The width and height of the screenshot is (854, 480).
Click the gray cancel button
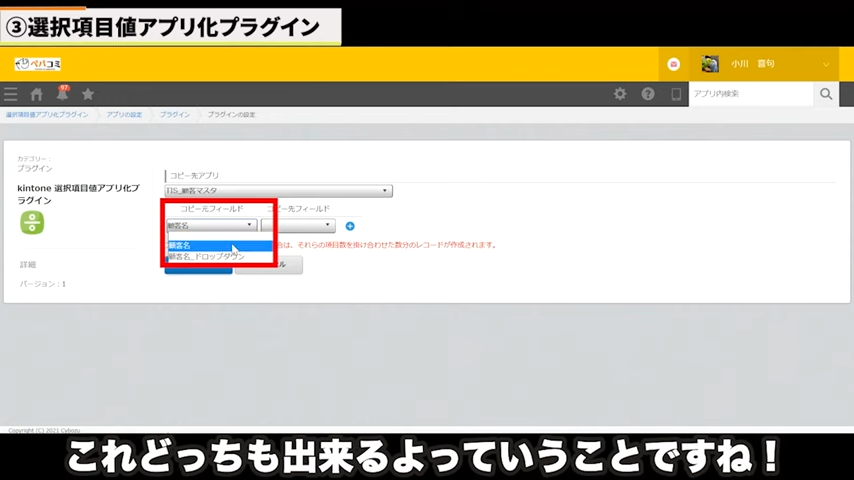coord(269,265)
